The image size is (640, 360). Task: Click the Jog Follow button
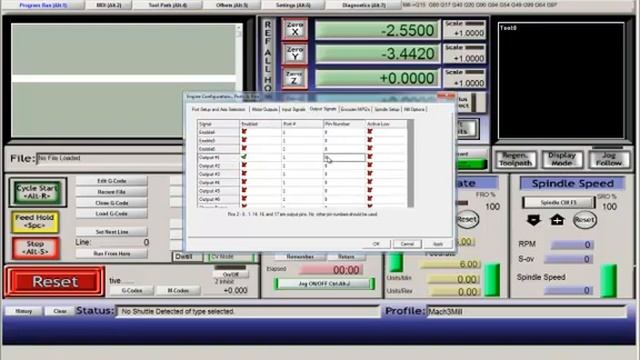(x=609, y=159)
